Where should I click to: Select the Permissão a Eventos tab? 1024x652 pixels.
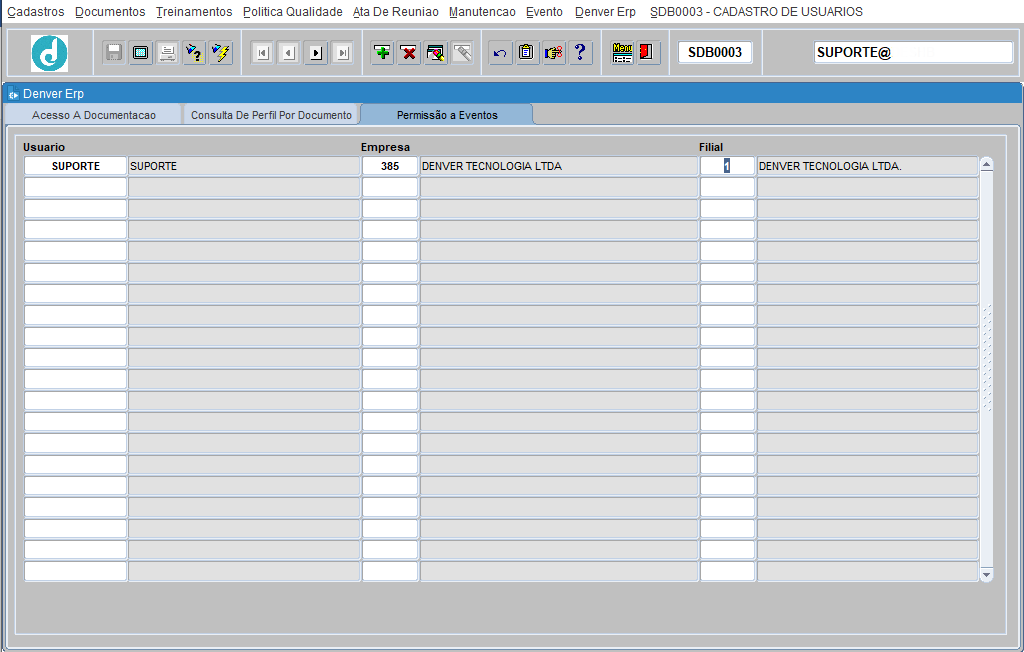(447, 115)
